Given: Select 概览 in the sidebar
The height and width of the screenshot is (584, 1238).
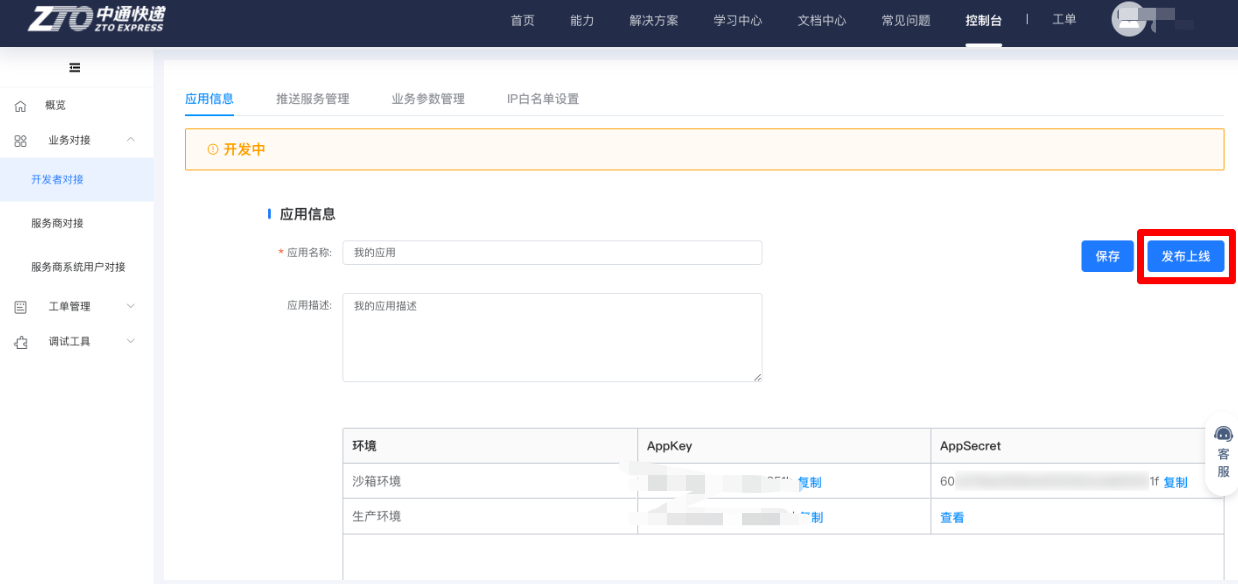Looking at the screenshot, I should tap(55, 105).
